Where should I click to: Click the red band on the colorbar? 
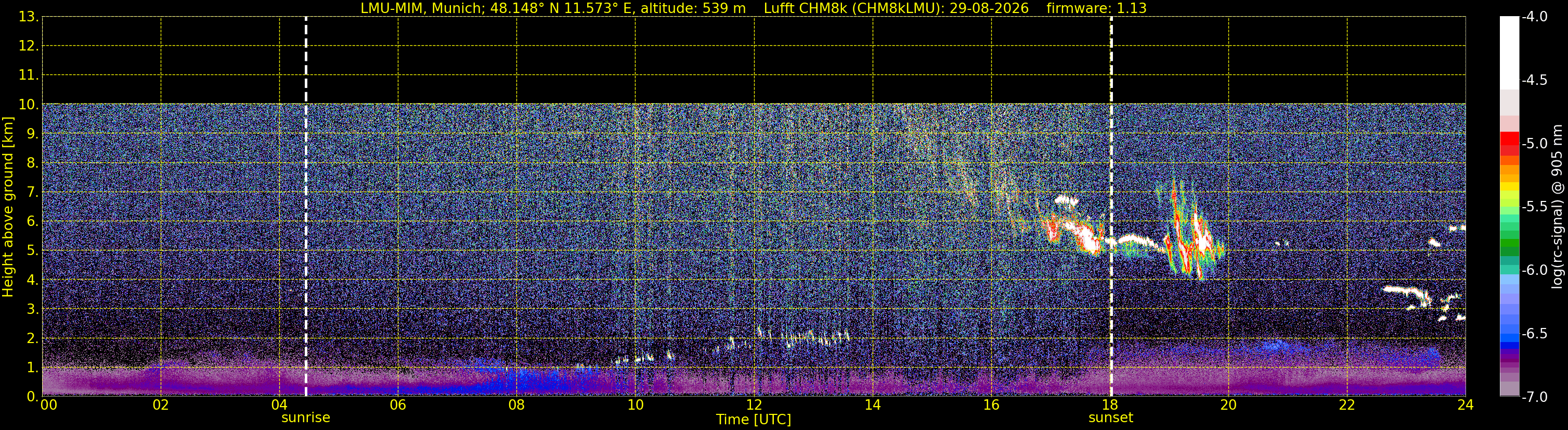click(x=1509, y=144)
